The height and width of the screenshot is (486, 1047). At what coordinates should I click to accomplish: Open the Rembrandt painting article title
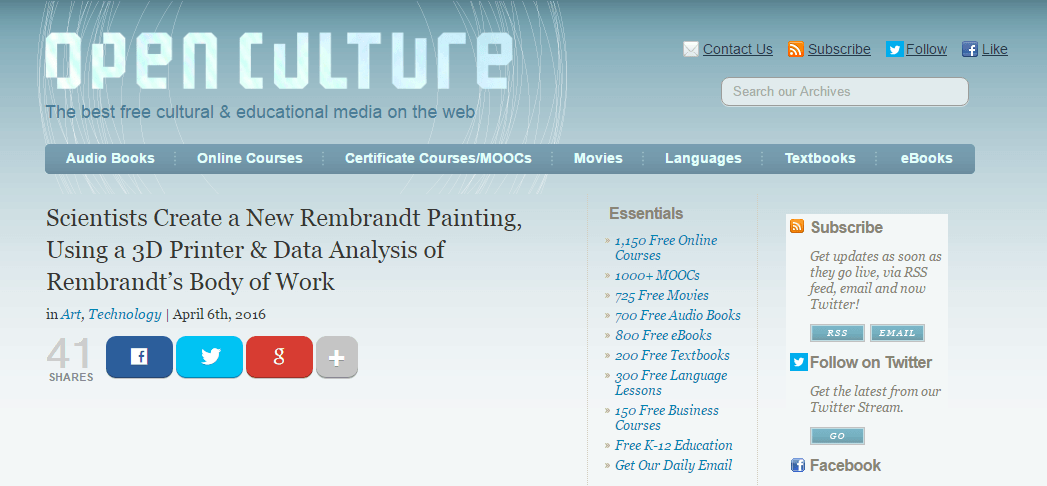point(284,250)
